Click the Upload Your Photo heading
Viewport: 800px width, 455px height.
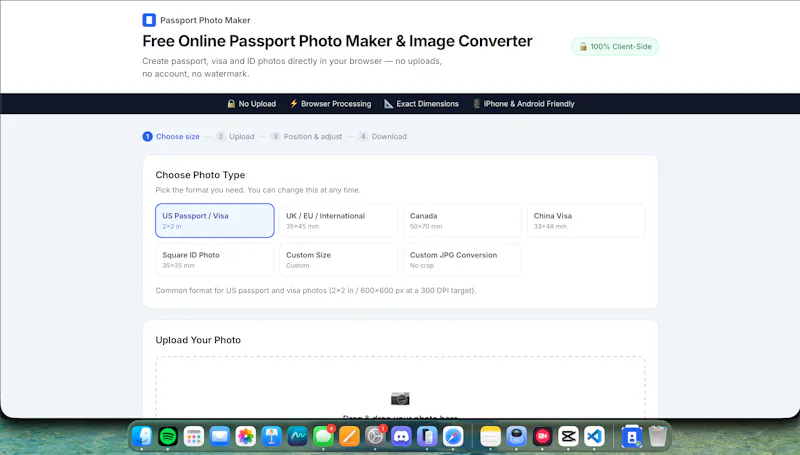(198, 340)
